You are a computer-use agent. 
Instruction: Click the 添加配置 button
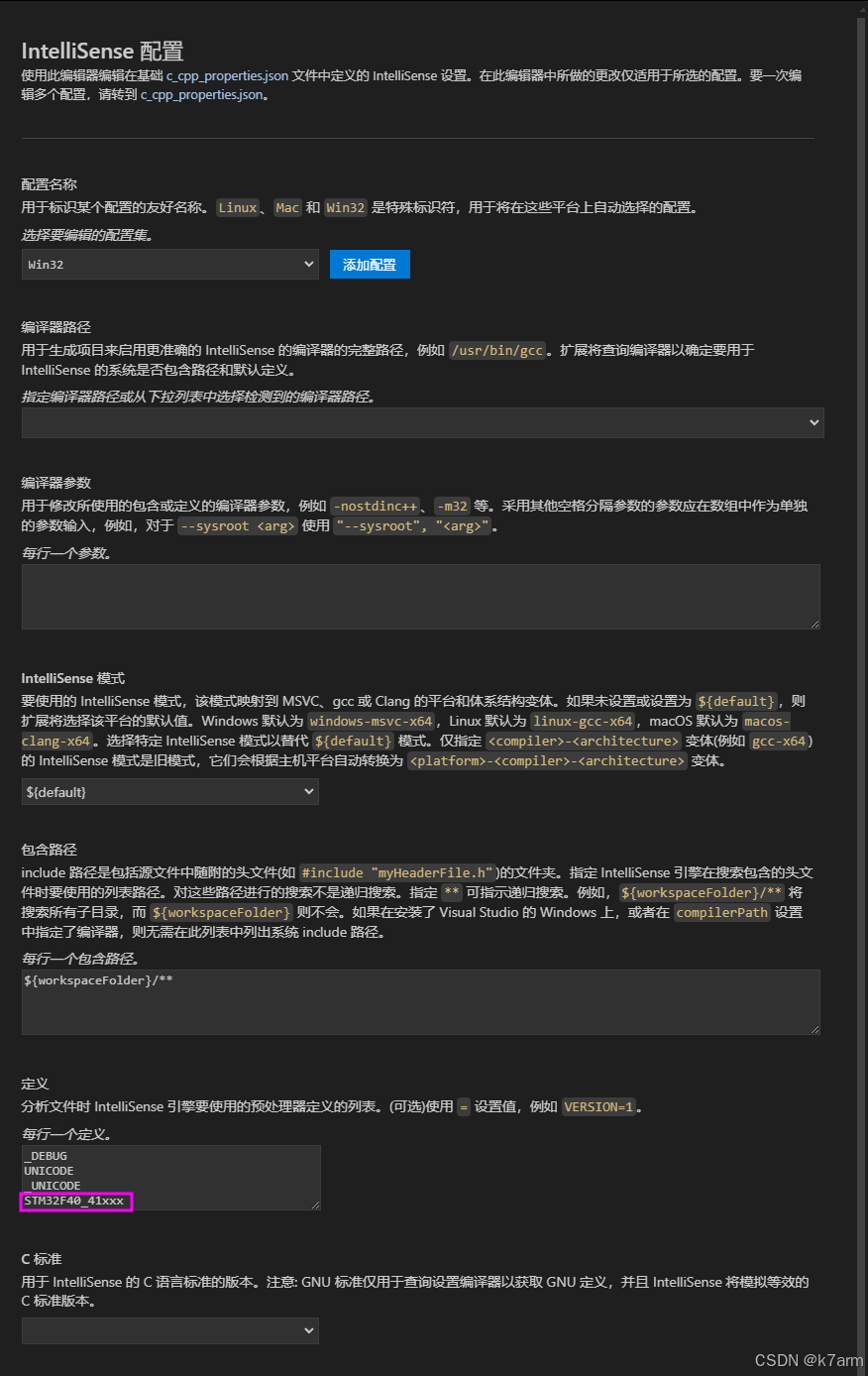click(370, 265)
